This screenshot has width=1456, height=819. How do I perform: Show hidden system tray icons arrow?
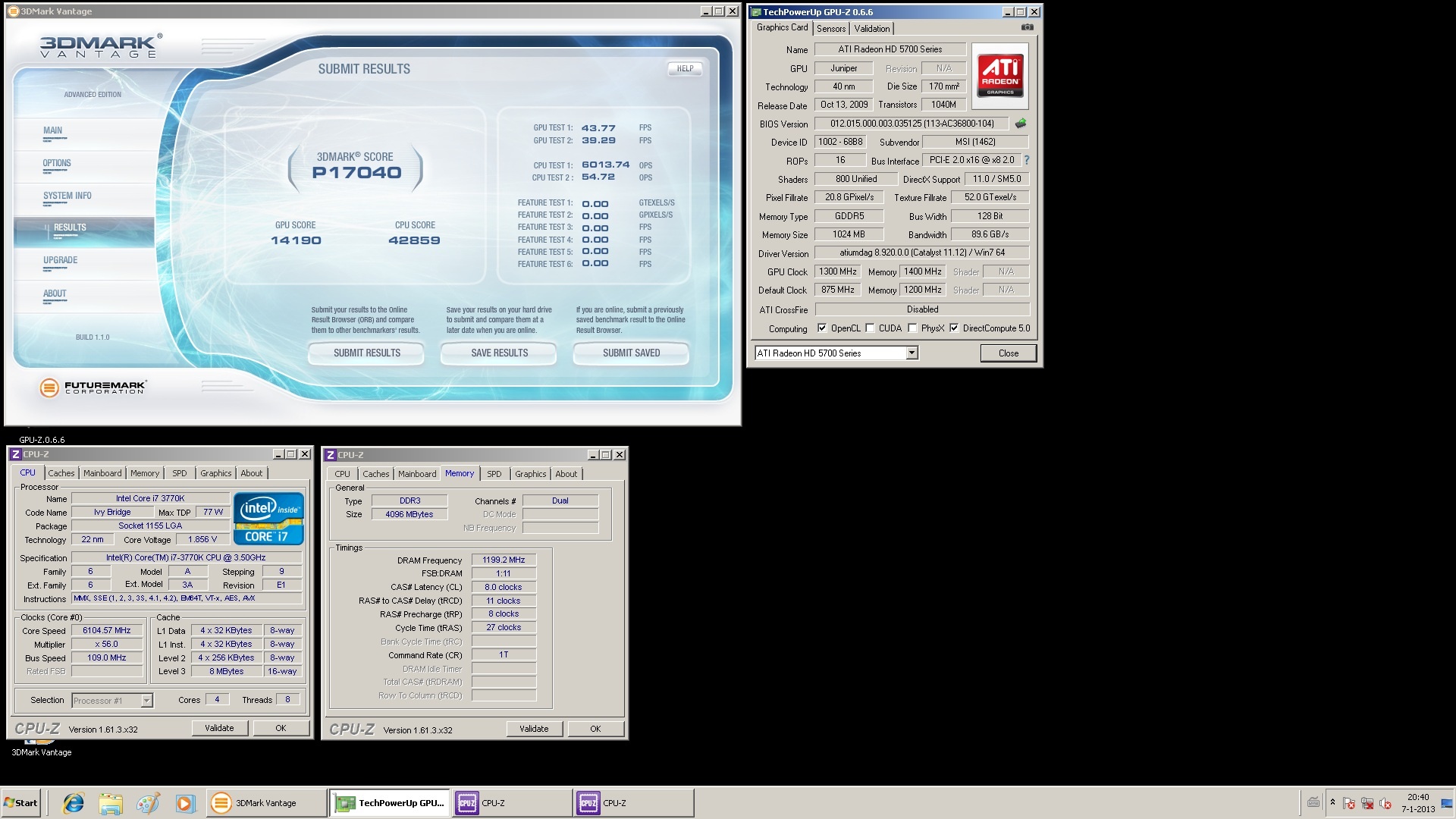[x=1332, y=802]
